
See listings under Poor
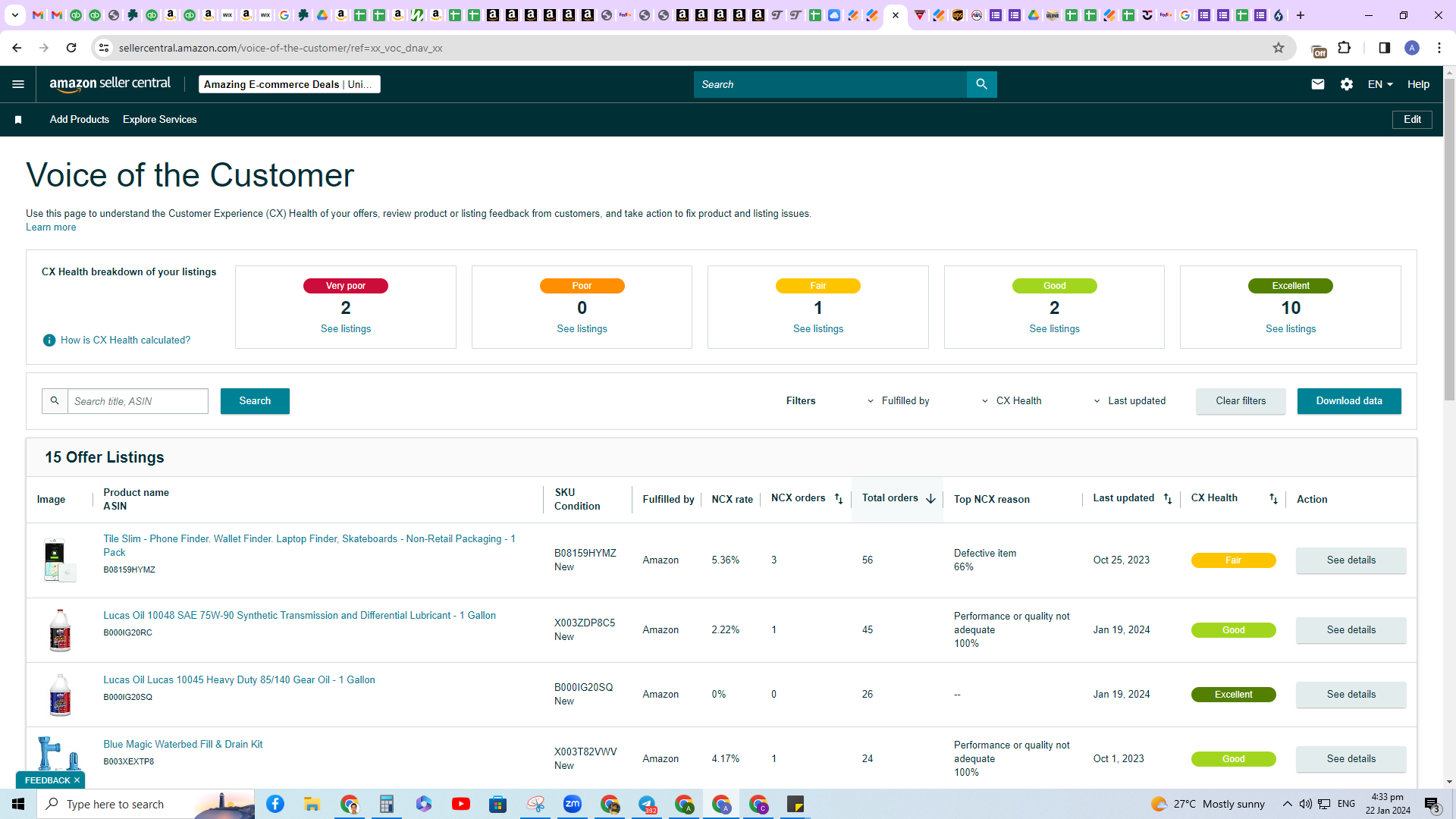pos(582,329)
